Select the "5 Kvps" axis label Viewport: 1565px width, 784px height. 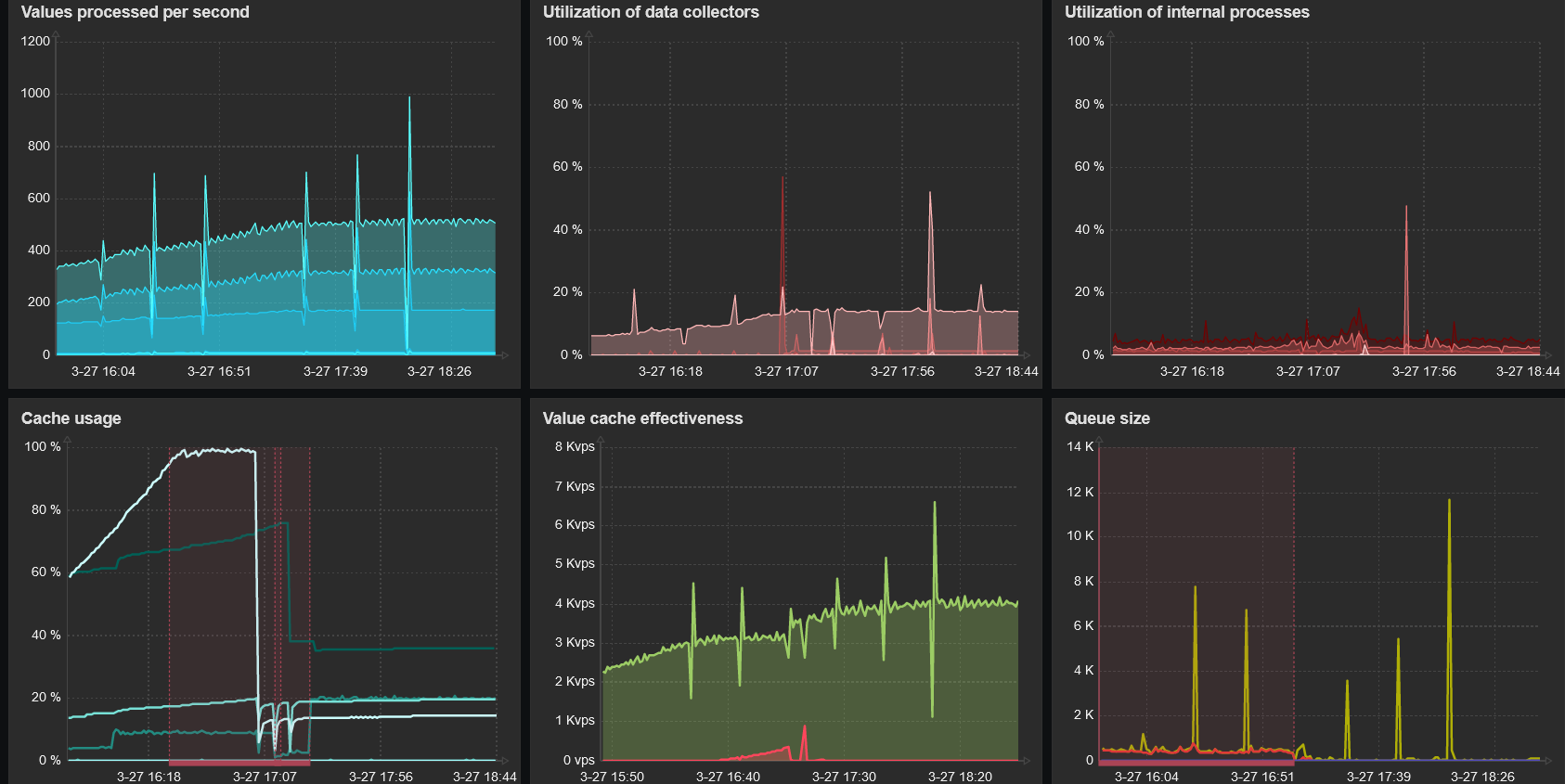575,563
